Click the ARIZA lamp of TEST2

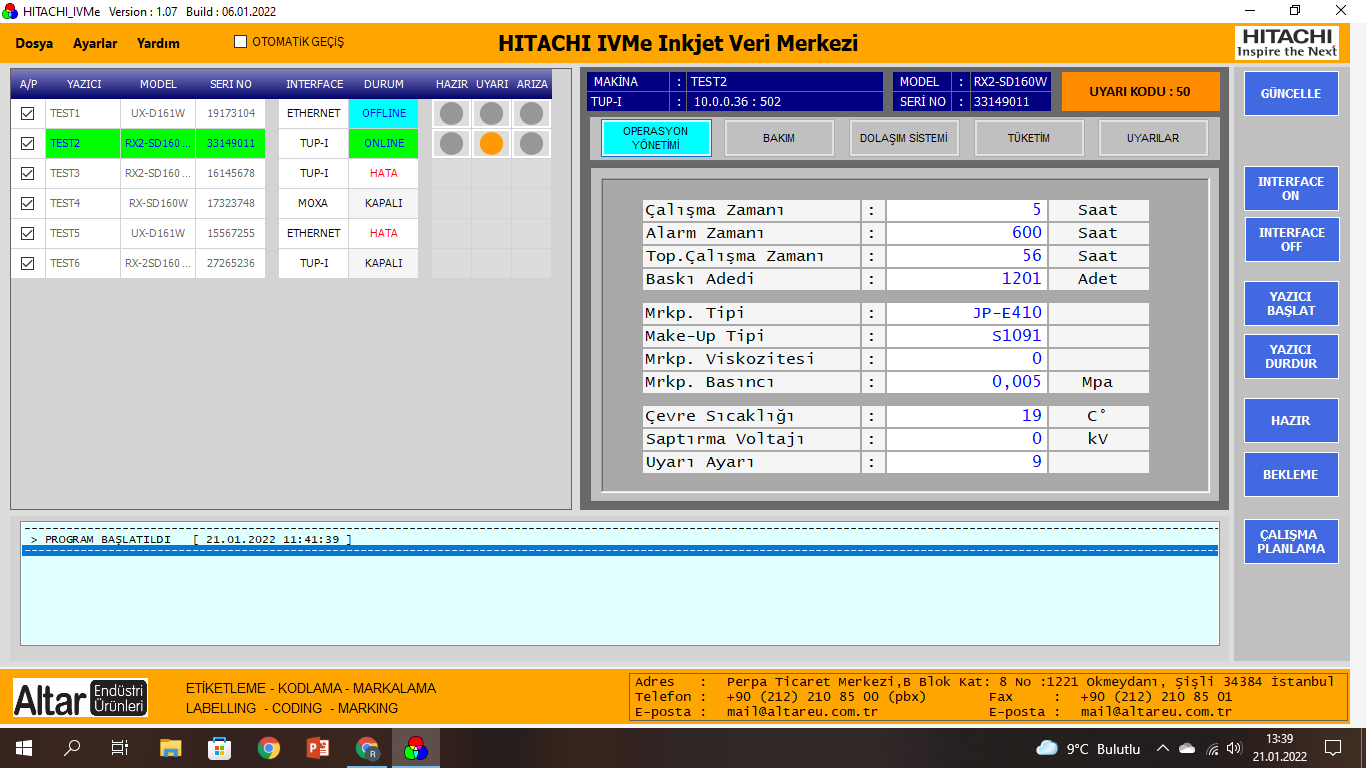tap(531, 143)
